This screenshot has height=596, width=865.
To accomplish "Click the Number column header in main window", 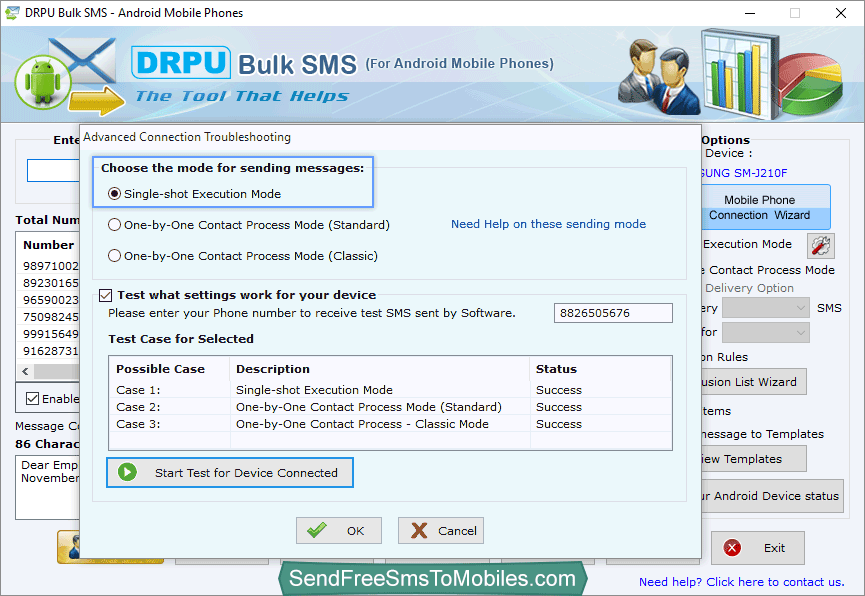I will [x=49, y=244].
